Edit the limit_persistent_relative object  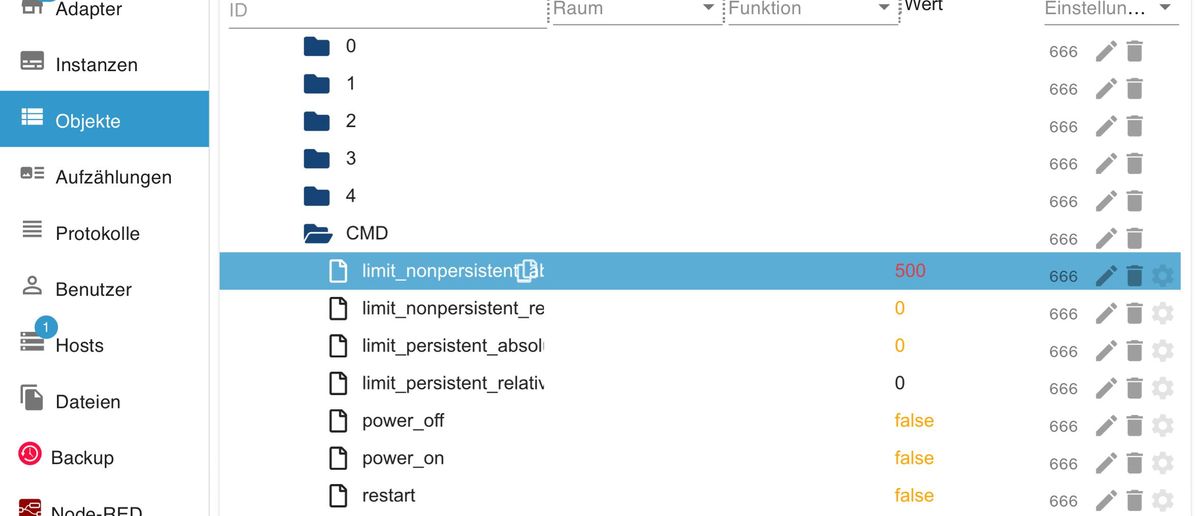[1105, 389]
